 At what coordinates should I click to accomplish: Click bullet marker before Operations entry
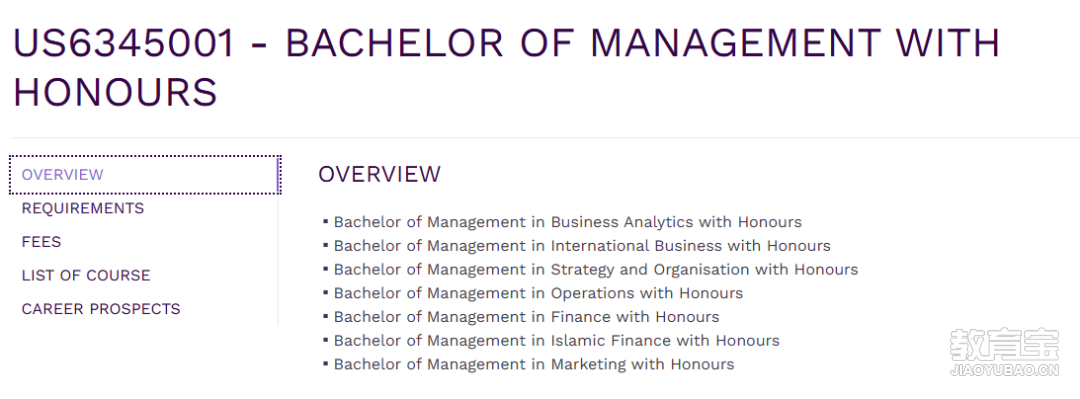325,293
